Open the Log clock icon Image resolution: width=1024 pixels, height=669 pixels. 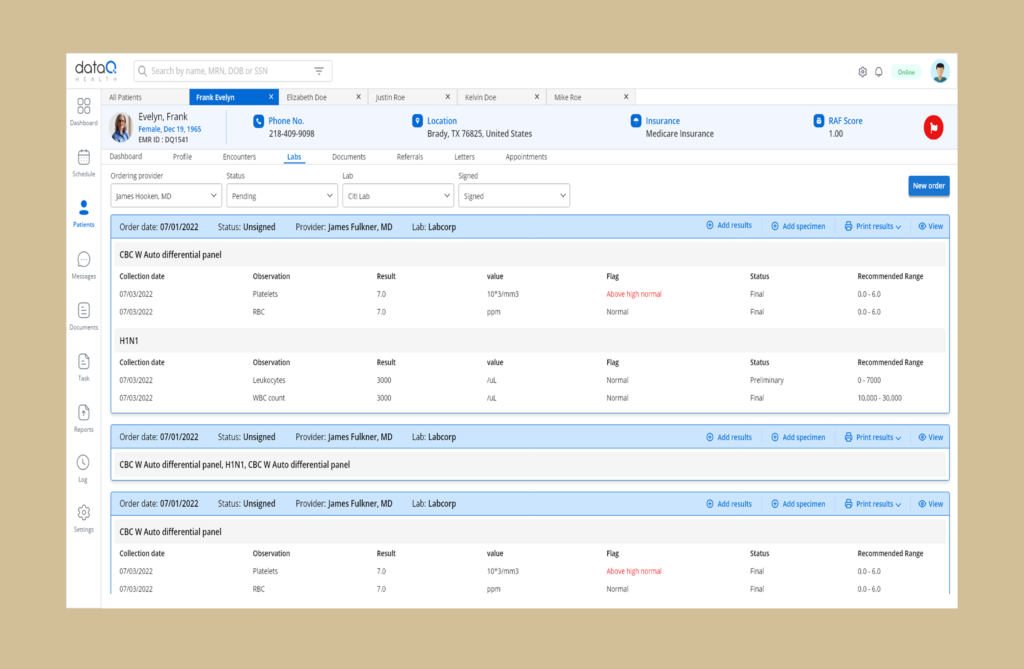84,463
